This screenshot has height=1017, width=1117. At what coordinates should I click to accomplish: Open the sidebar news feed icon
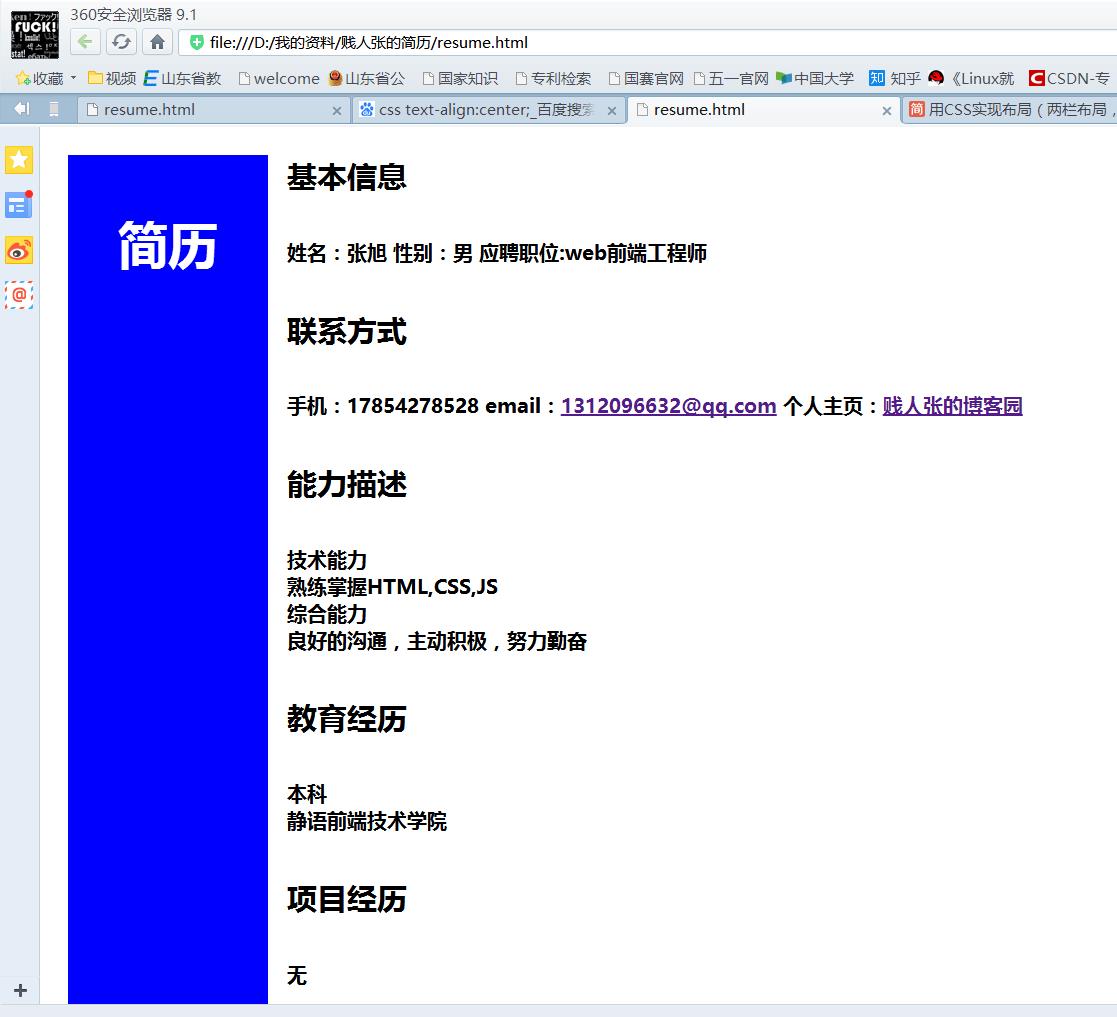19,205
